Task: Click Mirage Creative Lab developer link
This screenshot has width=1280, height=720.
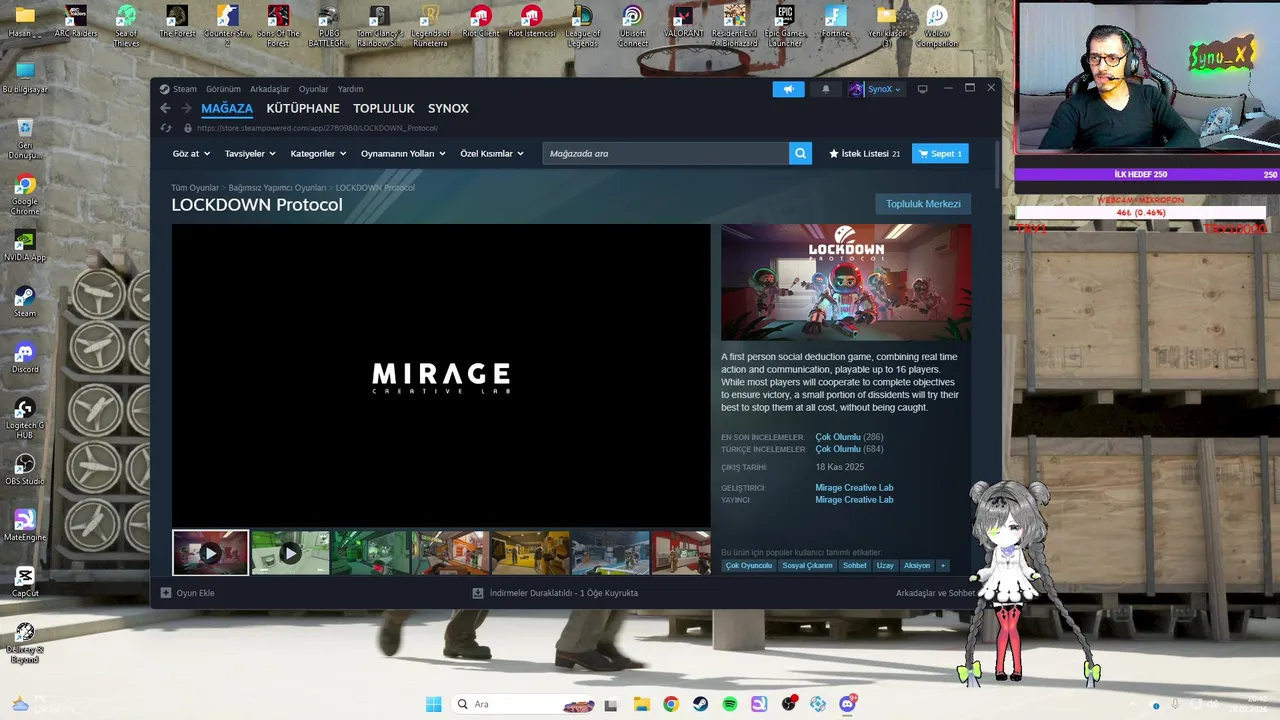Action: click(x=854, y=488)
